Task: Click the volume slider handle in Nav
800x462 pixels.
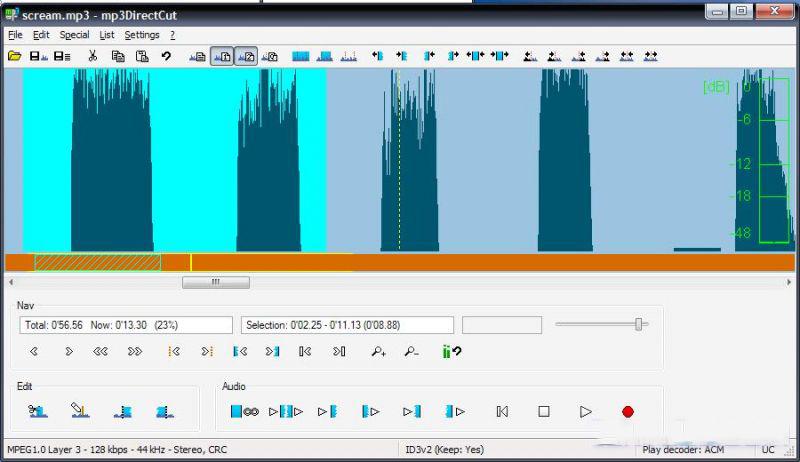Action: 638,324
